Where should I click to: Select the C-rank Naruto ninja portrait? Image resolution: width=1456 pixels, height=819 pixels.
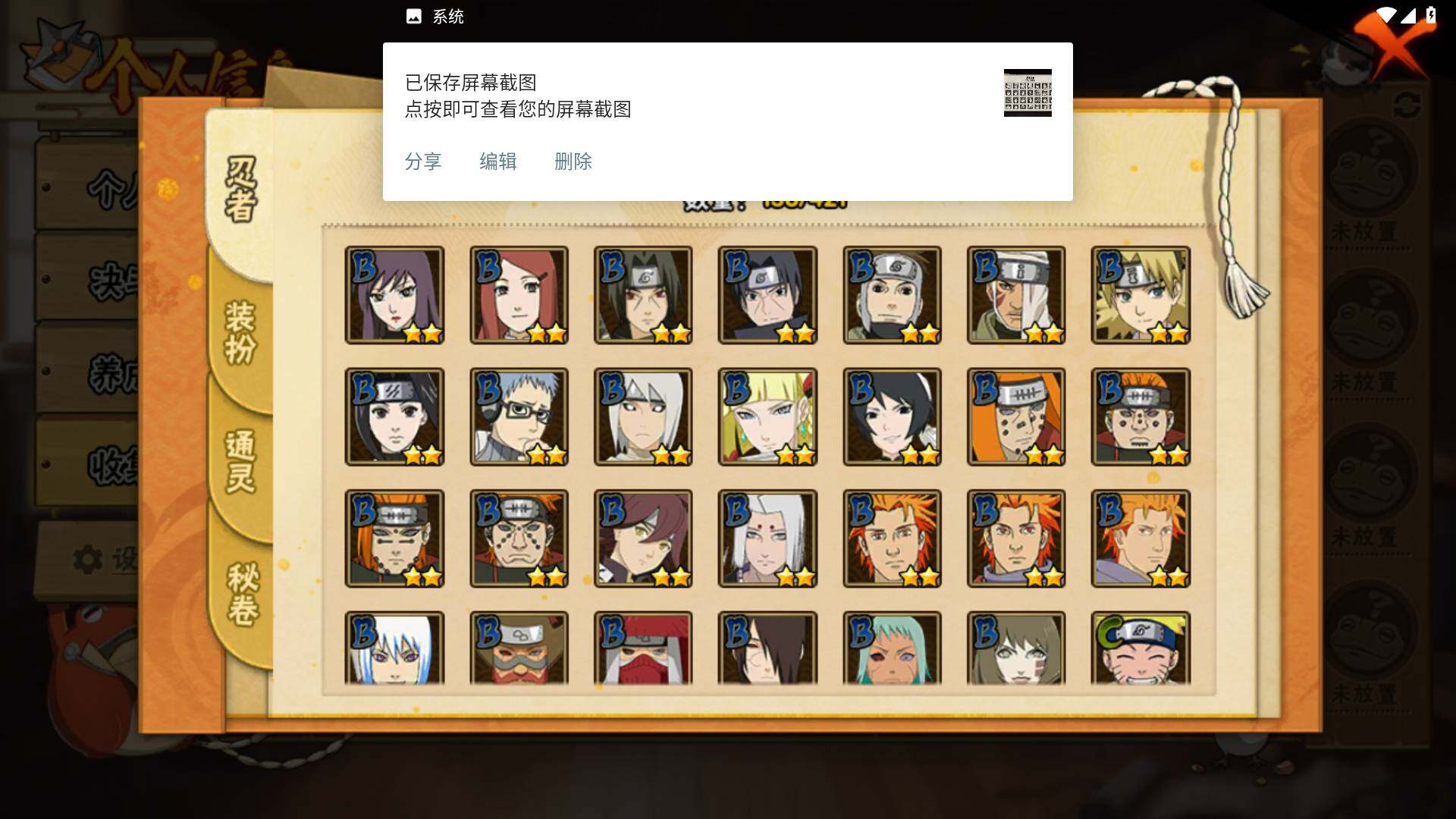(1141, 649)
